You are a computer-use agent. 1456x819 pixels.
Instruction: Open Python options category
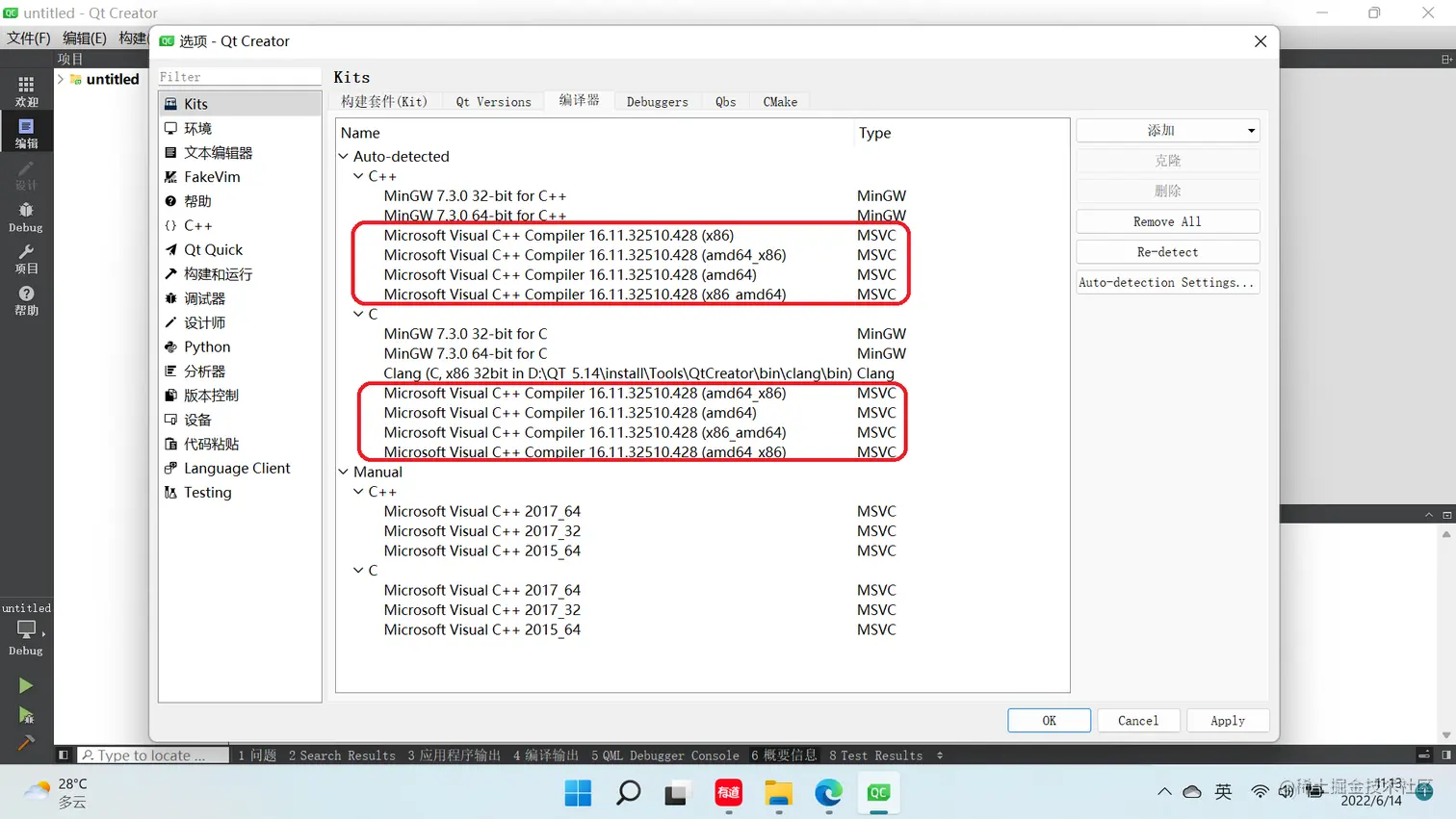(x=240, y=346)
